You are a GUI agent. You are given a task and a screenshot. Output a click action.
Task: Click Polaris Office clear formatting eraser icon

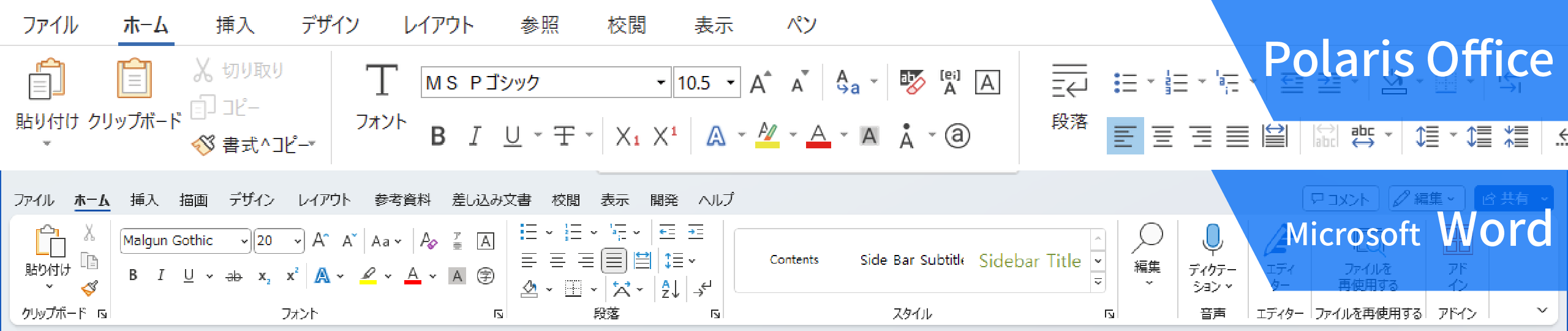coord(912,82)
